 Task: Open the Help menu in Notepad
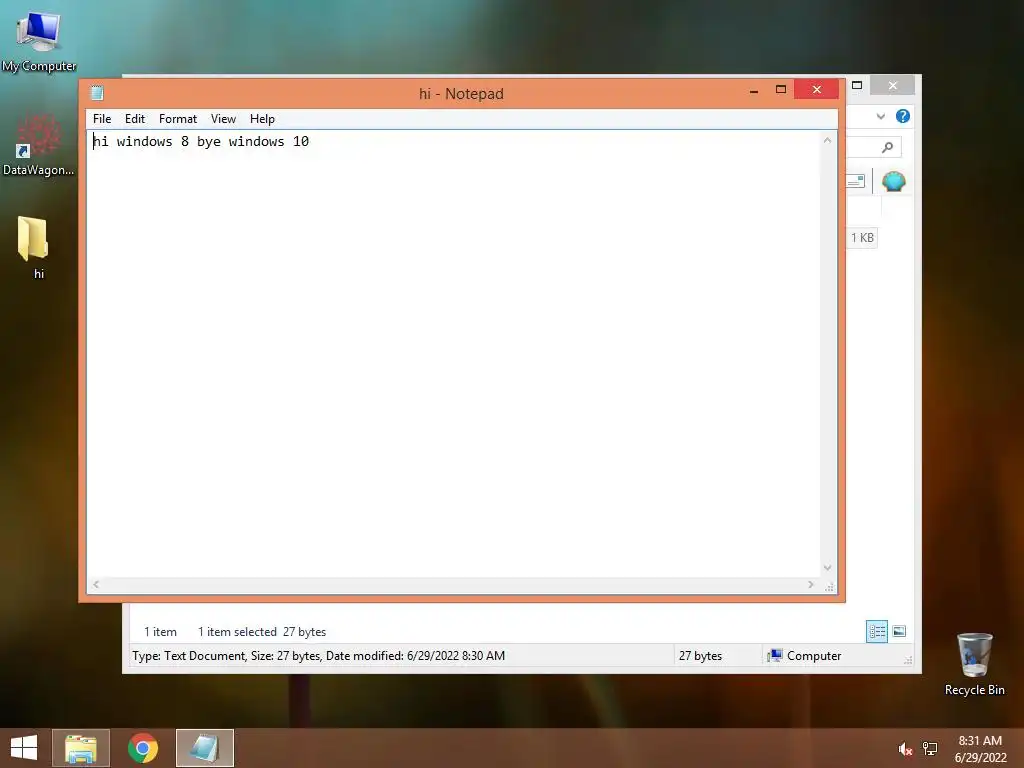[262, 119]
